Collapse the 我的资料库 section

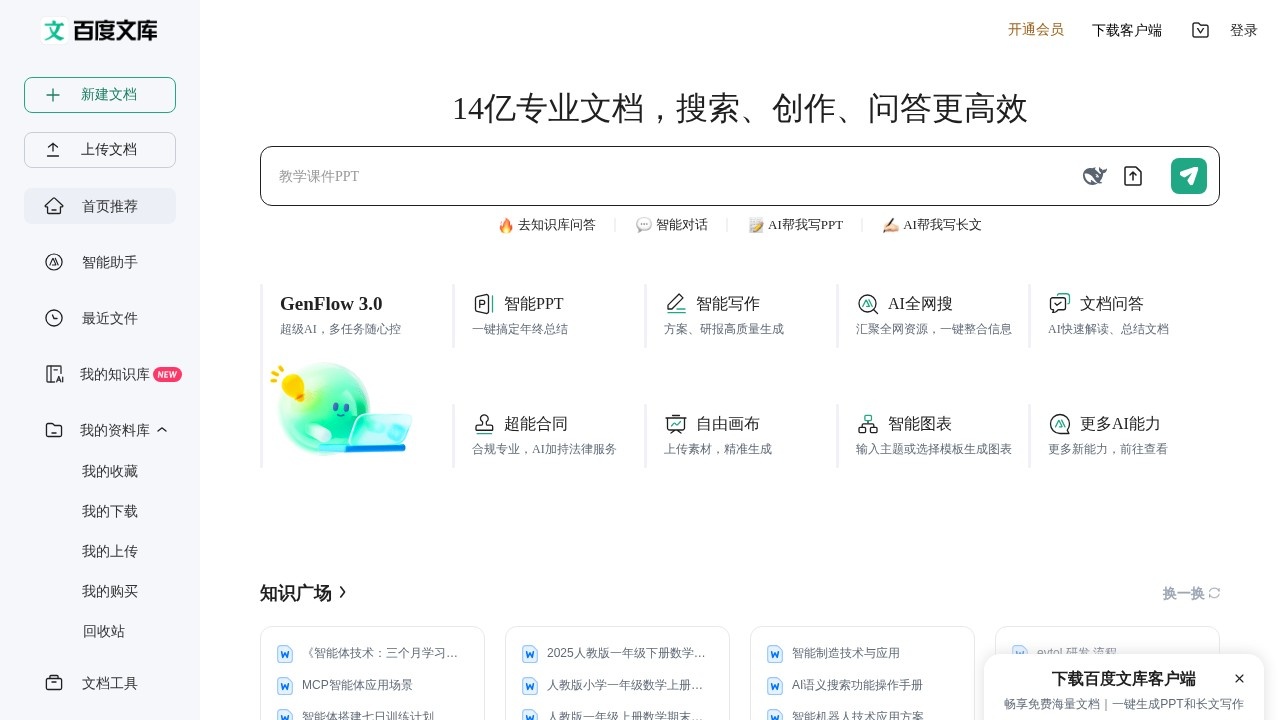(162, 429)
